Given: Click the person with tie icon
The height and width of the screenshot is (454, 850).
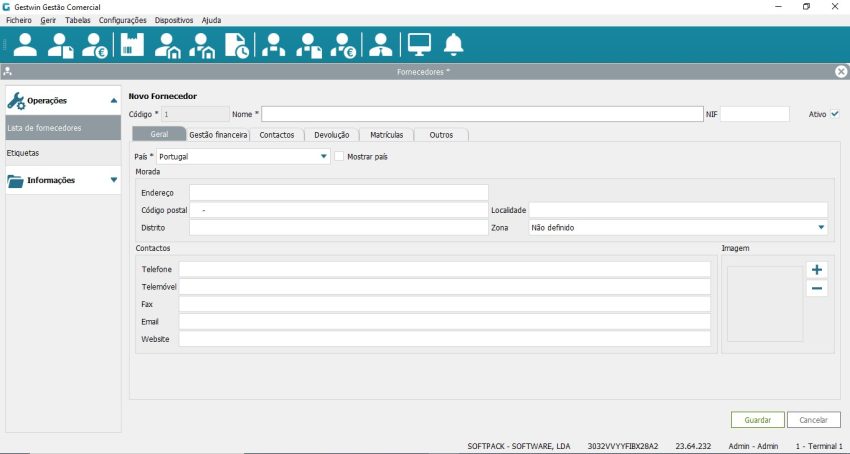Looking at the screenshot, I should point(380,45).
